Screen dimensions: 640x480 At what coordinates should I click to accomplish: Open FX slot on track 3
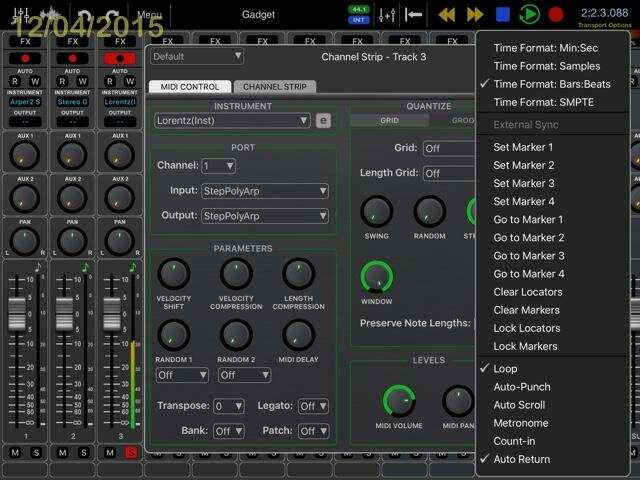click(x=120, y=41)
